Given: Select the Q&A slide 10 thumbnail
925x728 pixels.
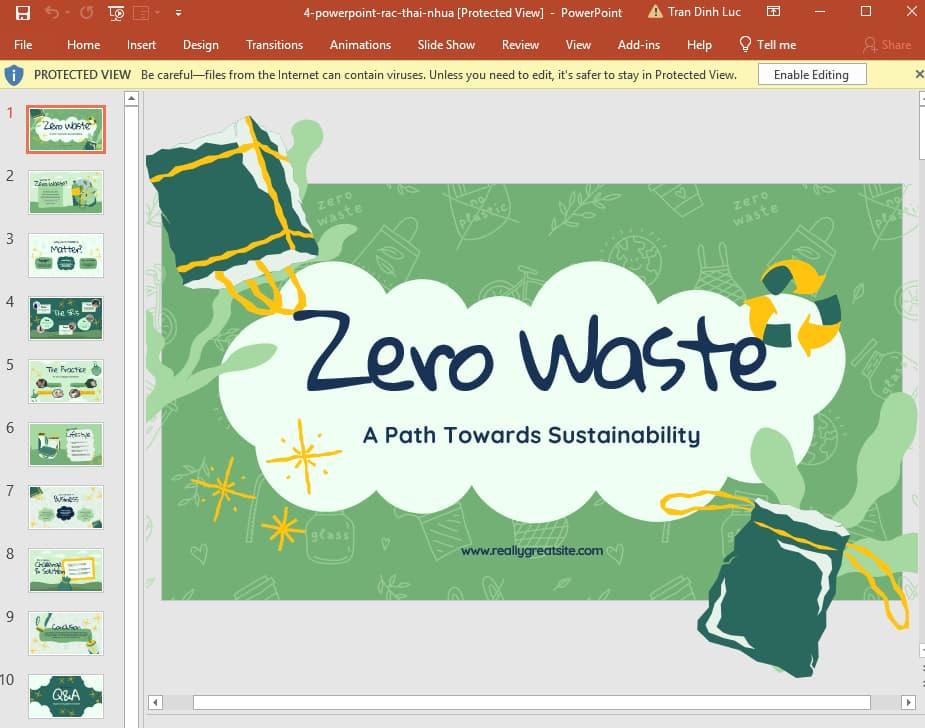Looking at the screenshot, I should click(66, 695).
